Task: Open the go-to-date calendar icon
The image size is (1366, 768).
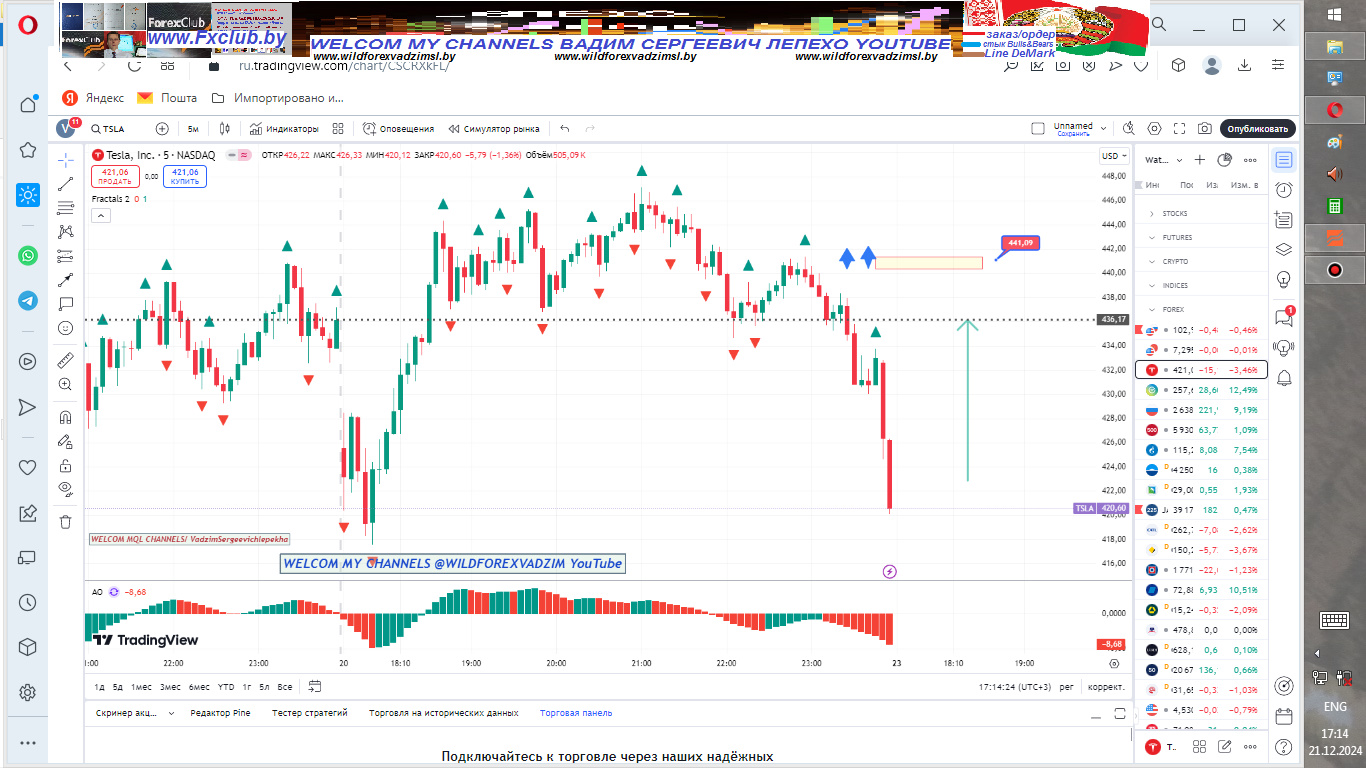Action: 315,686
